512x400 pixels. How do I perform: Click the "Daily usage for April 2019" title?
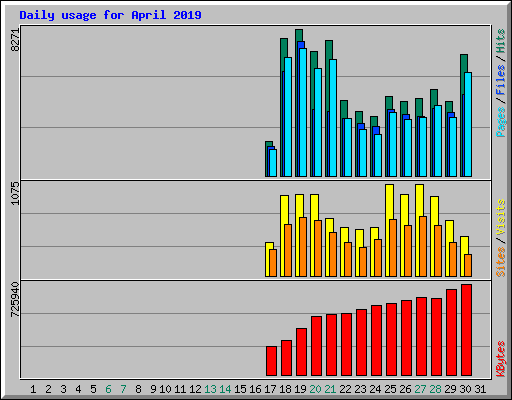click(110, 15)
